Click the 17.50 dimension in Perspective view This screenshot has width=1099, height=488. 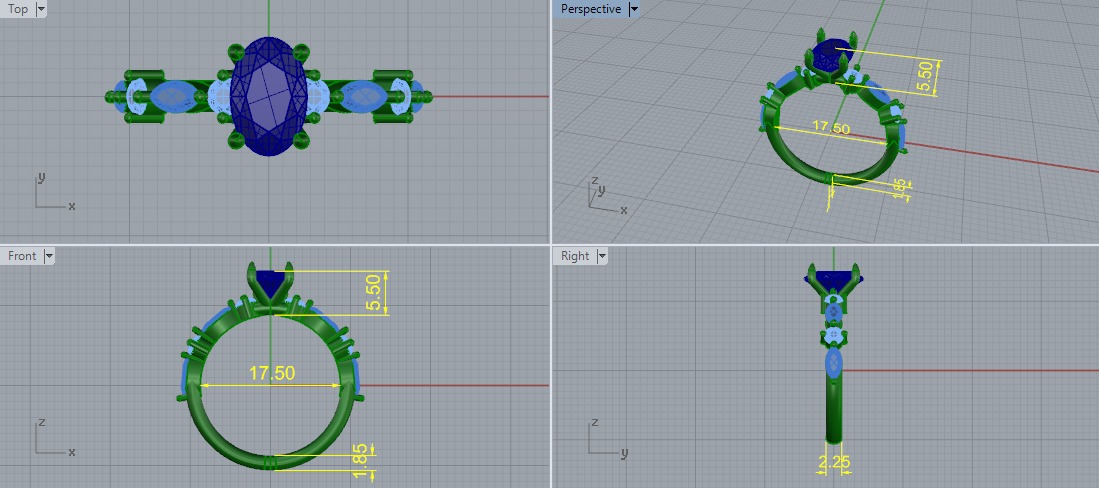831,128
